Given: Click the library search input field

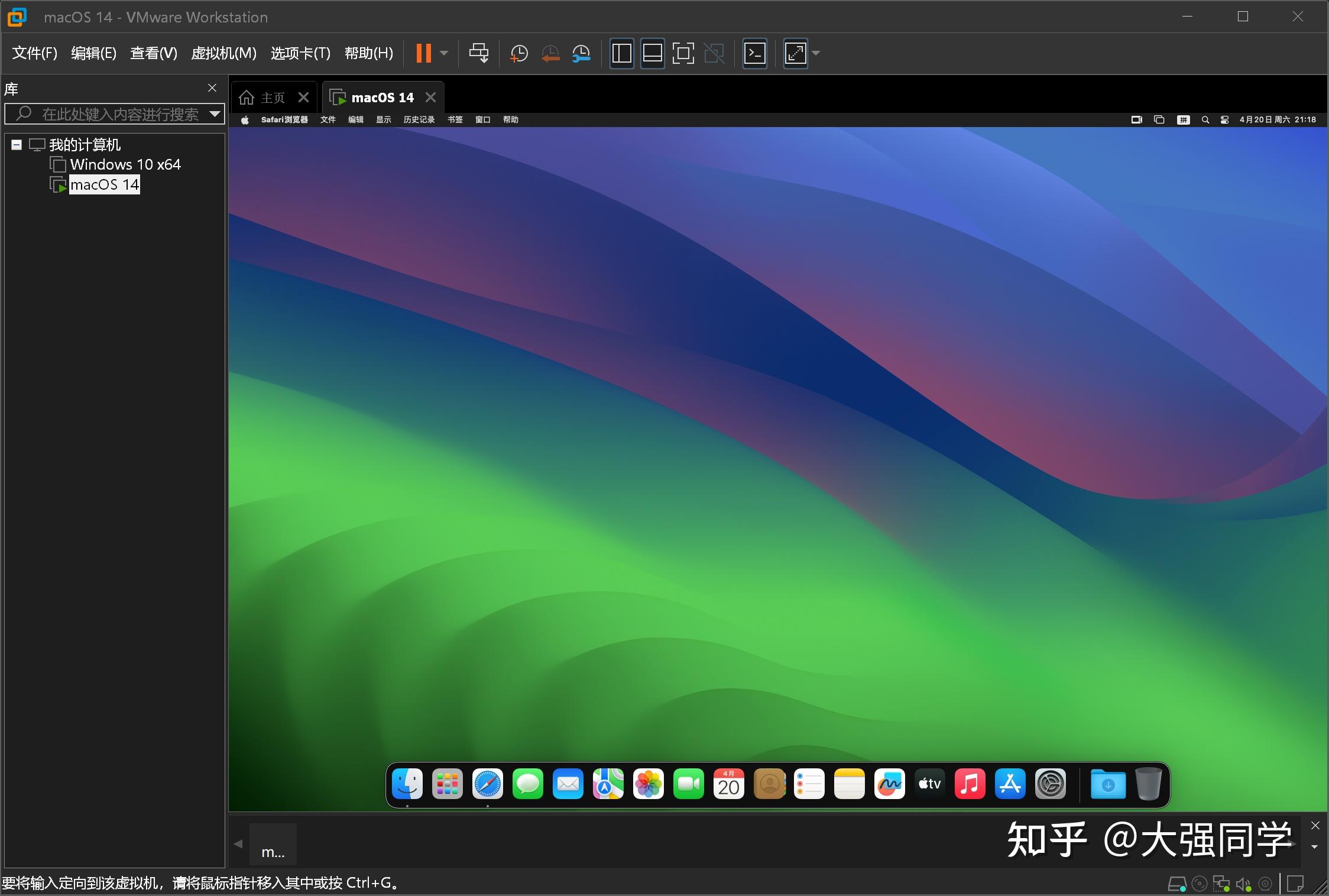Looking at the screenshot, I should point(118,113).
